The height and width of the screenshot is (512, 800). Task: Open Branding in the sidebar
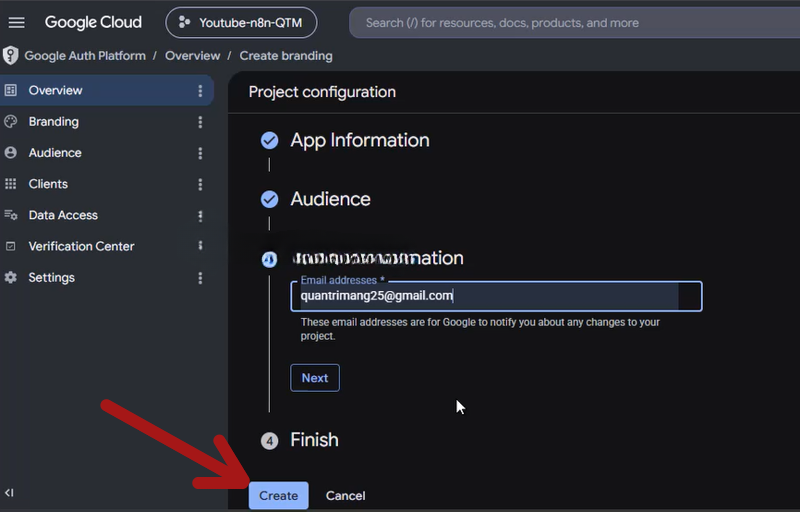(107, 121)
